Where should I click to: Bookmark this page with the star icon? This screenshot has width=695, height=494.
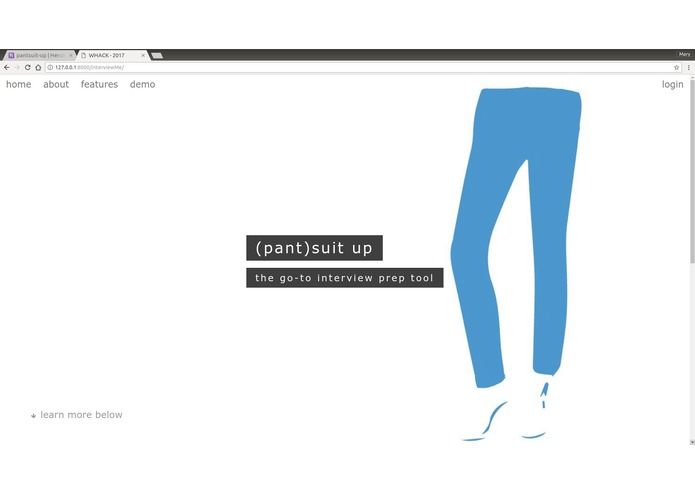[676, 67]
